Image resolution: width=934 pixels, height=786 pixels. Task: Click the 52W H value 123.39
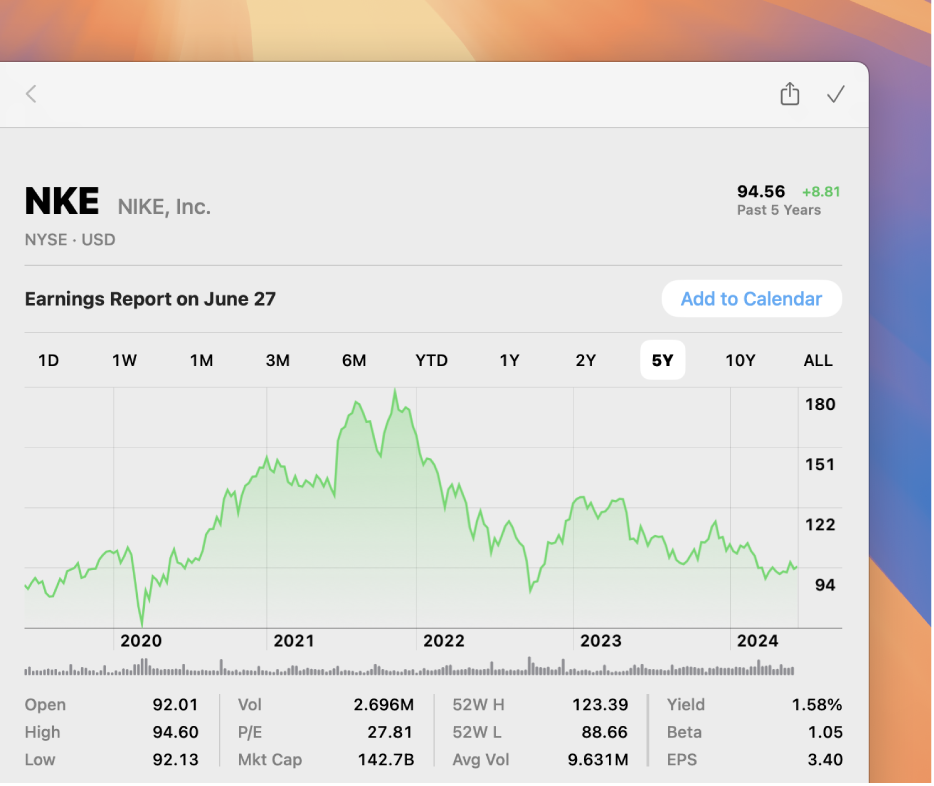(x=600, y=704)
